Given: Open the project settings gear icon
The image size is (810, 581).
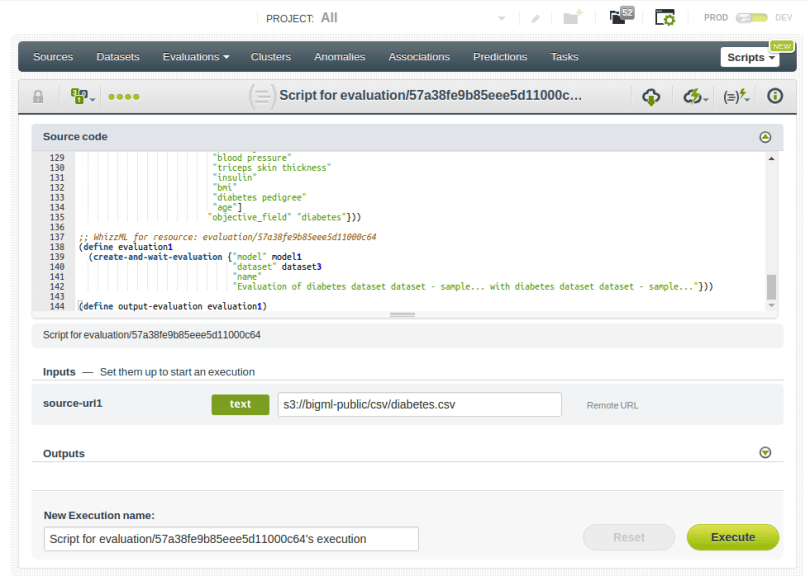Looking at the screenshot, I should tap(663, 16).
